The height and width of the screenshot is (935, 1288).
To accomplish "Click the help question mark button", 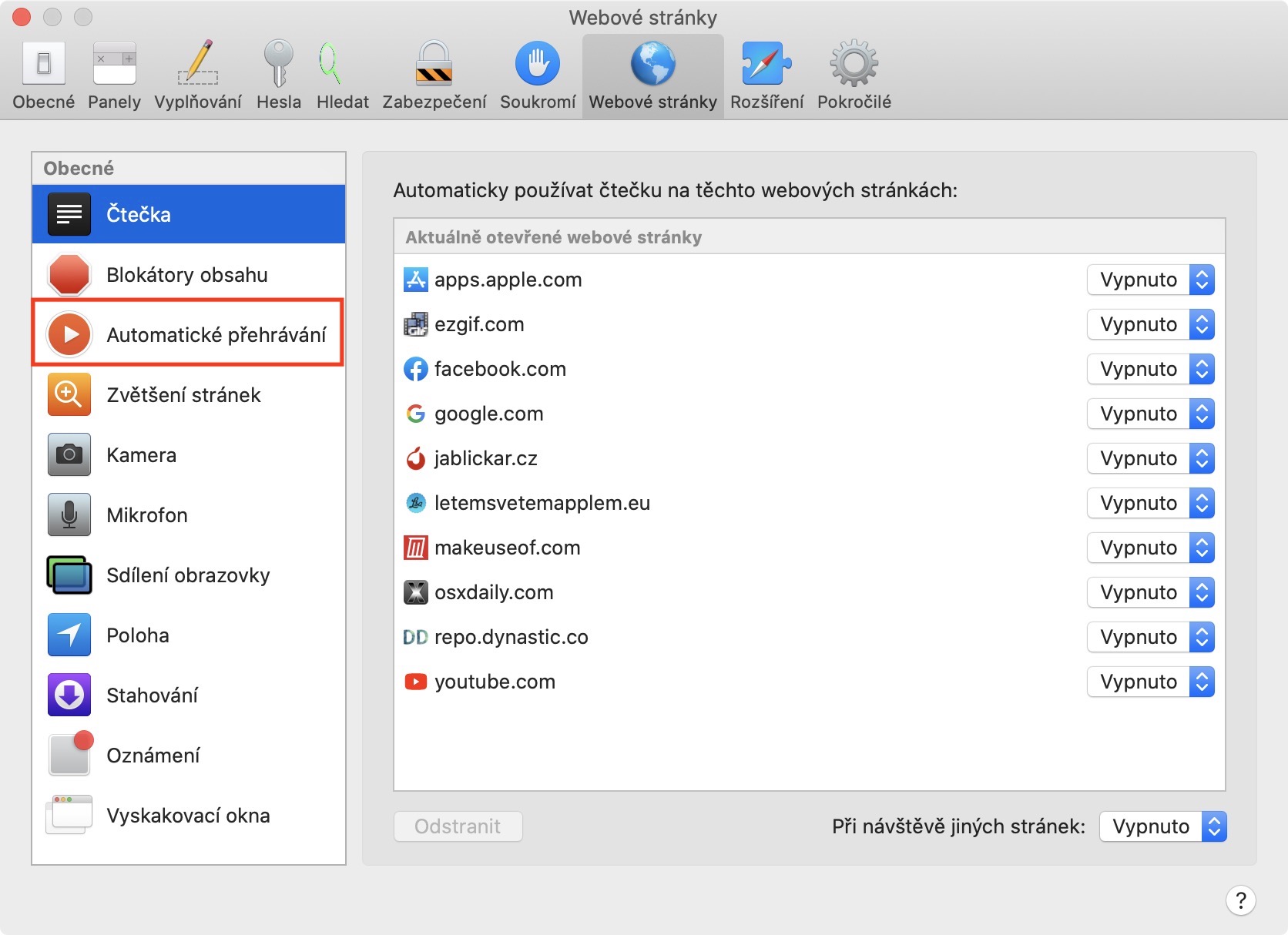I will (x=1240, y=900).
